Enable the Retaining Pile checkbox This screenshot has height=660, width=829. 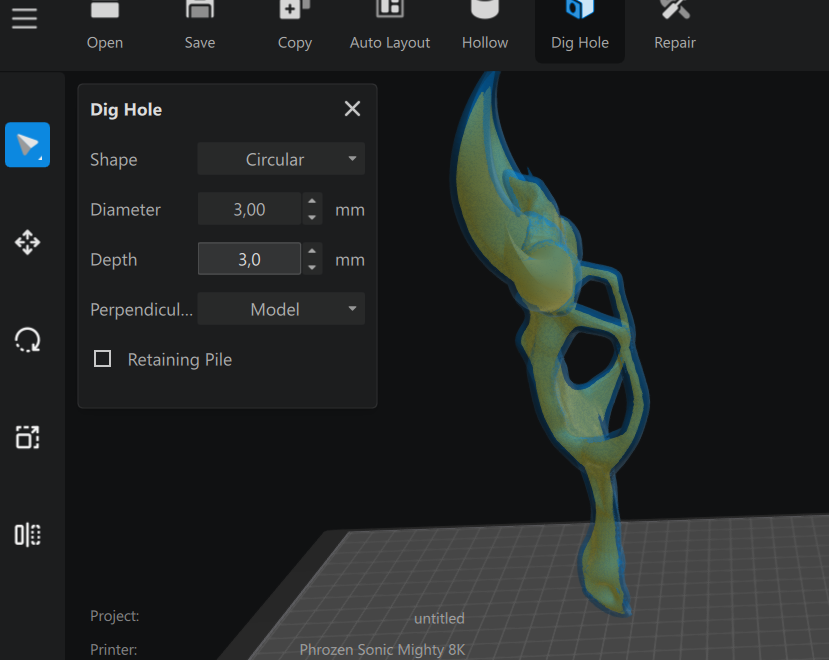[102, 359]
